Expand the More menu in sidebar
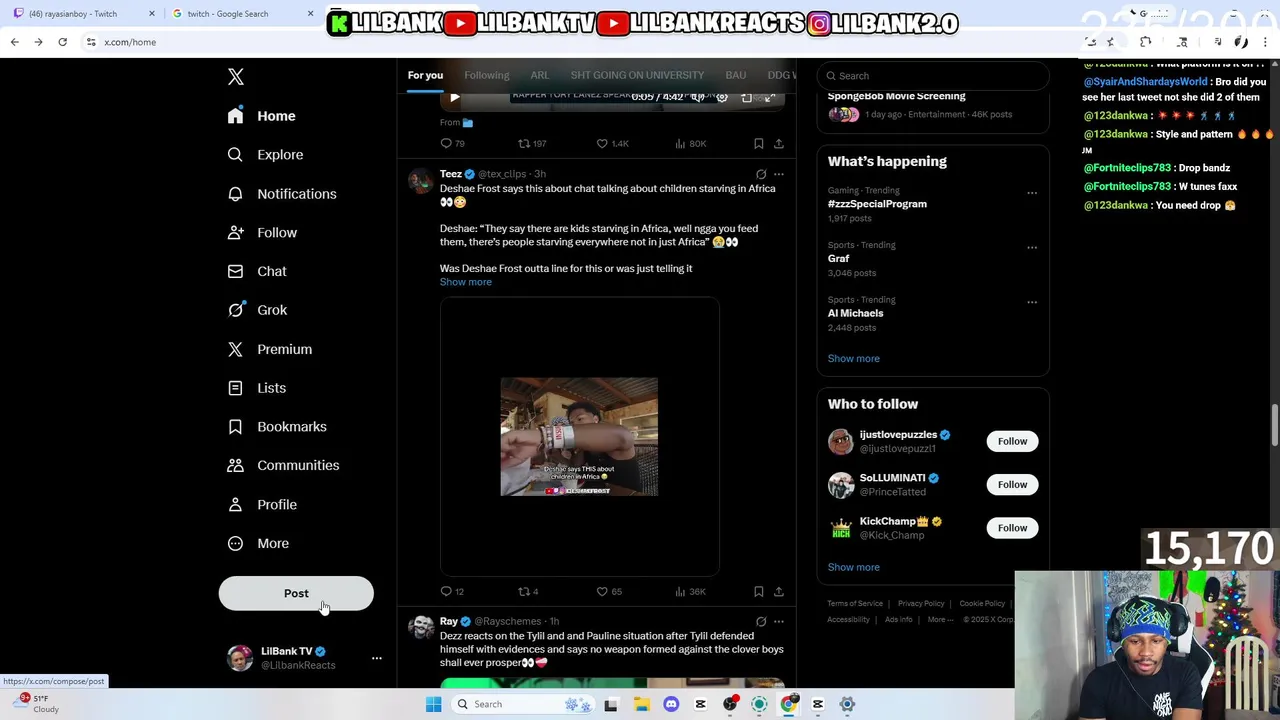This screenshot has height=720, width=1280. pos(258,544)
